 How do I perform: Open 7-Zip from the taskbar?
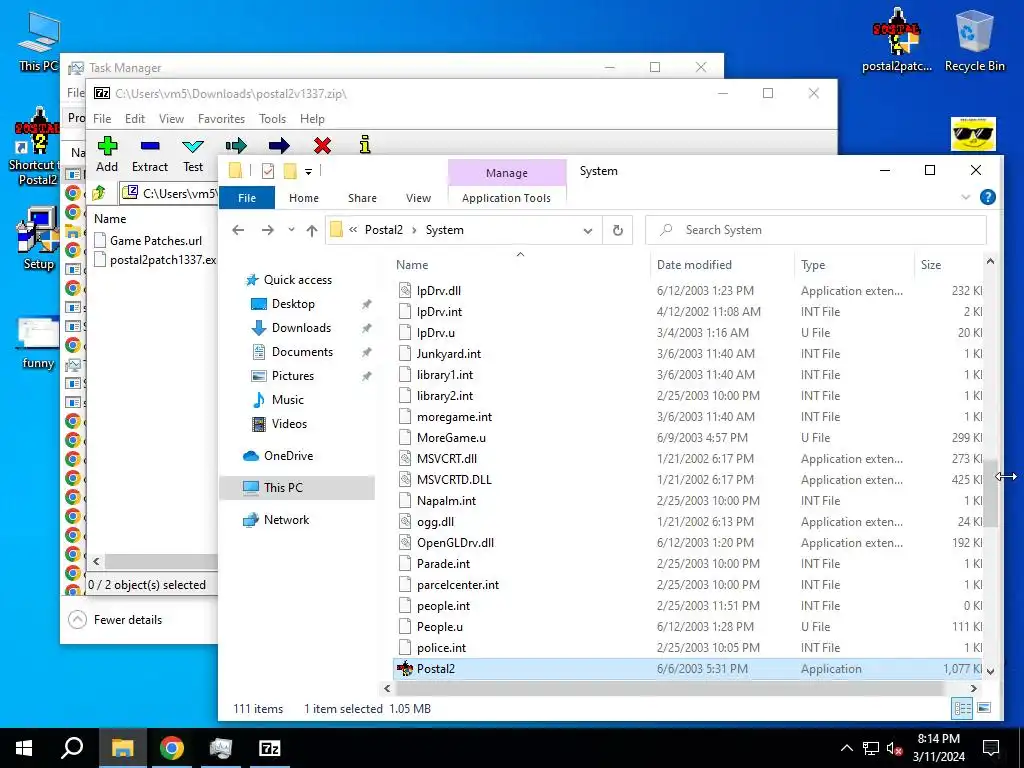pos(270,748)
